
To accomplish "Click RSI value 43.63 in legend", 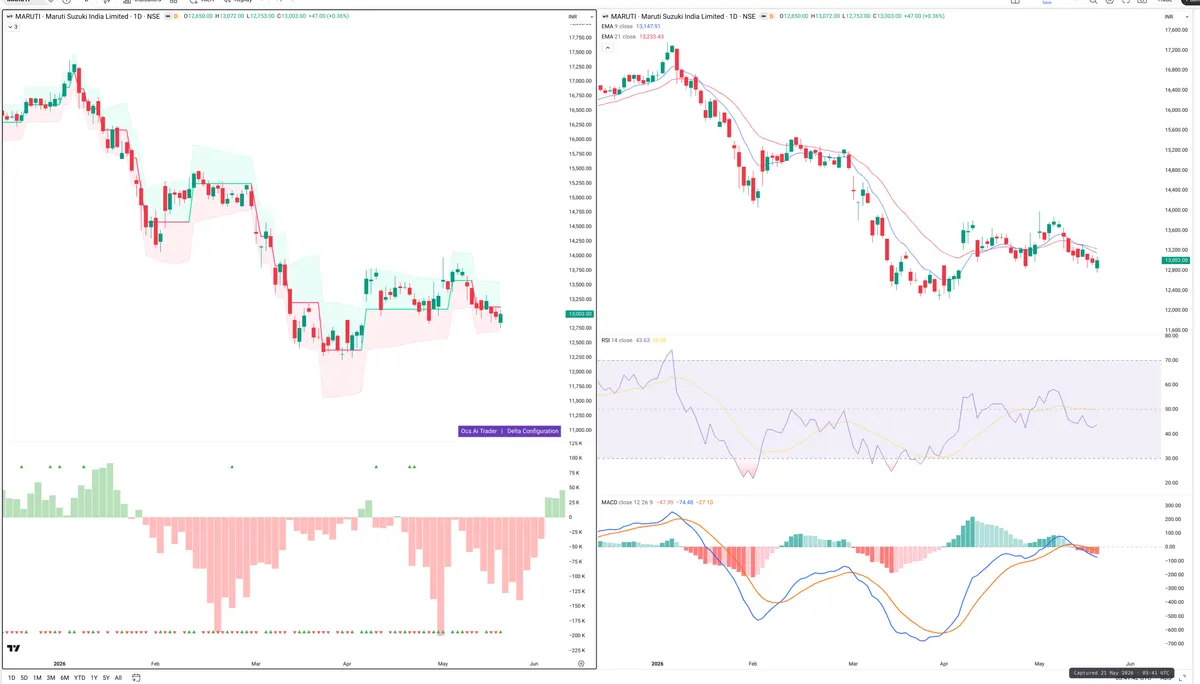I will (643, 340).
